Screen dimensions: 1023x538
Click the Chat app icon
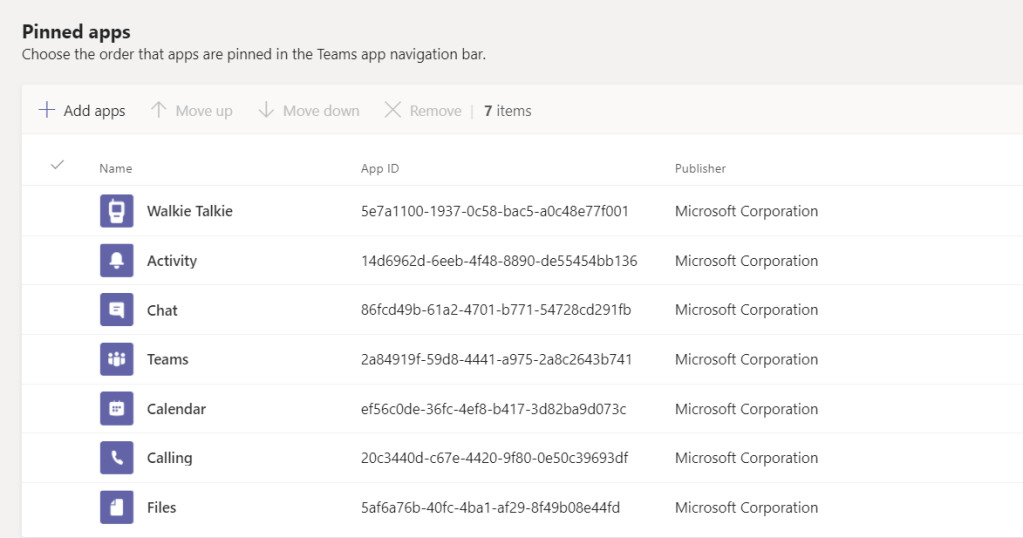coord(116,310)
